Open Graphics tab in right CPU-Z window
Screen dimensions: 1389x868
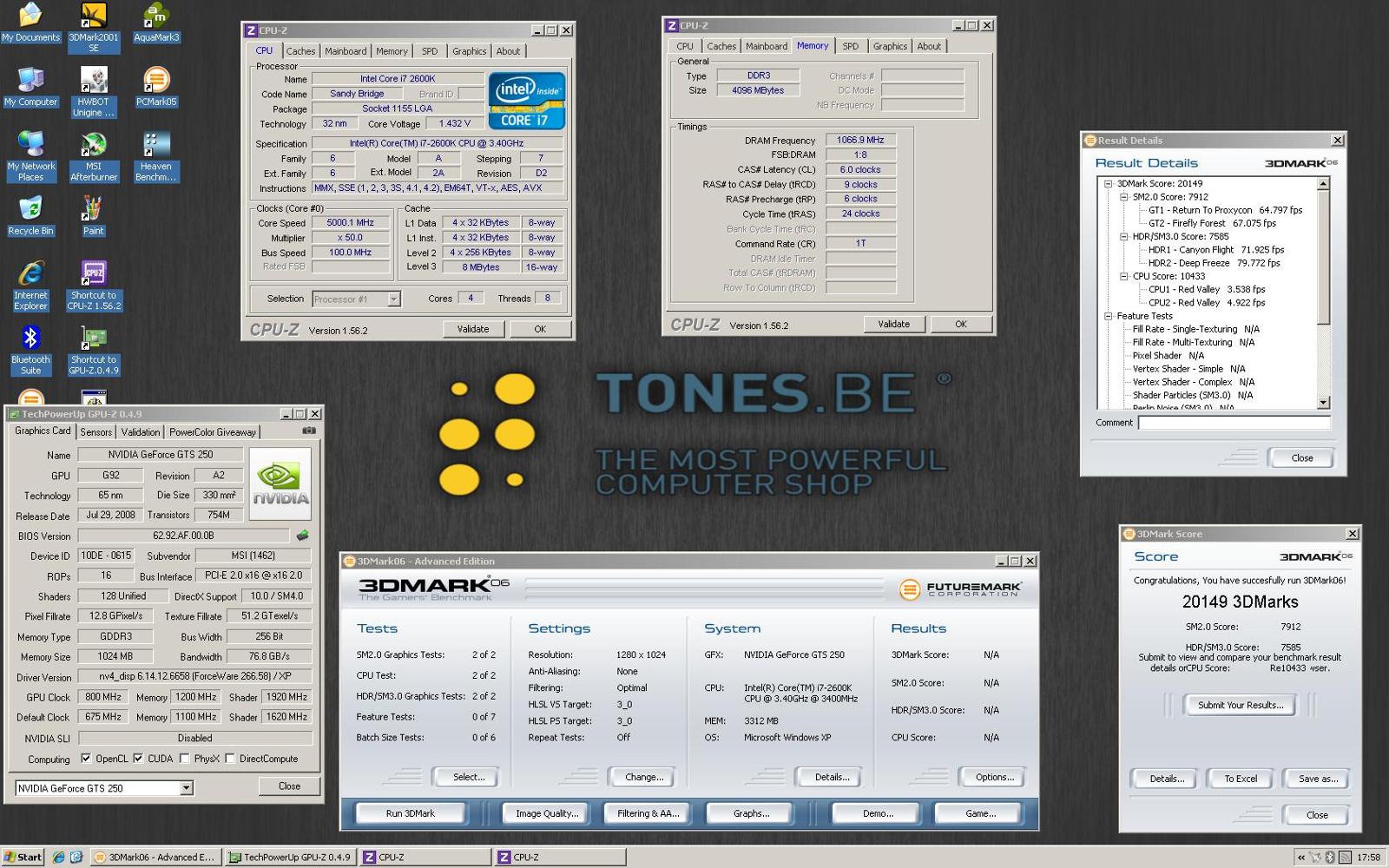(x=890, y=46)
